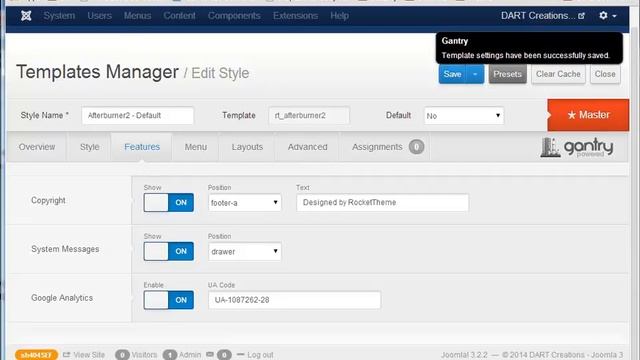This screenshot has height=360, width=640.
Task: Click the Visitors count badge
Action: (x=122, y=355)
